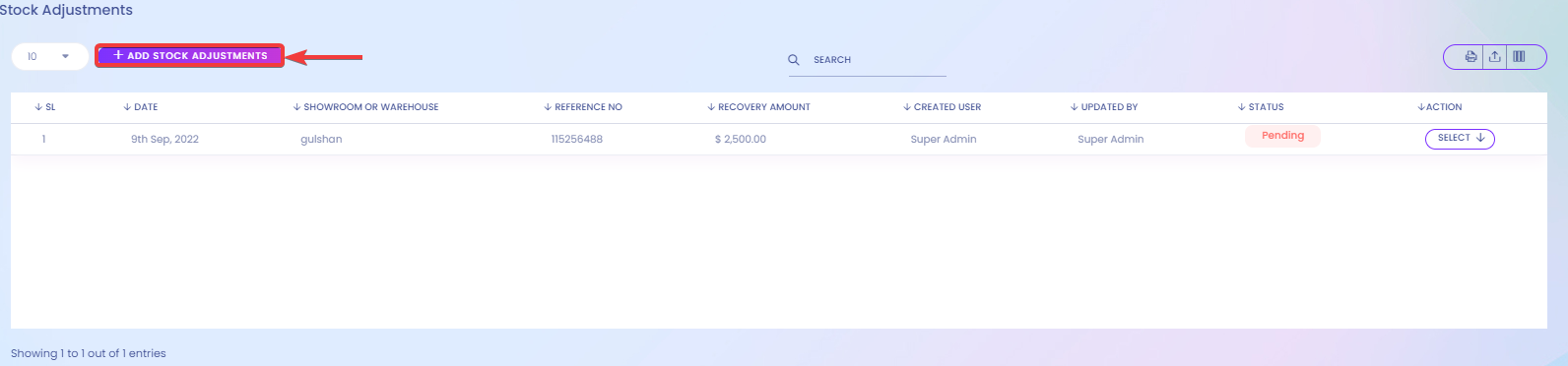Click the Stock Adjustments page title

coord(65,10)
